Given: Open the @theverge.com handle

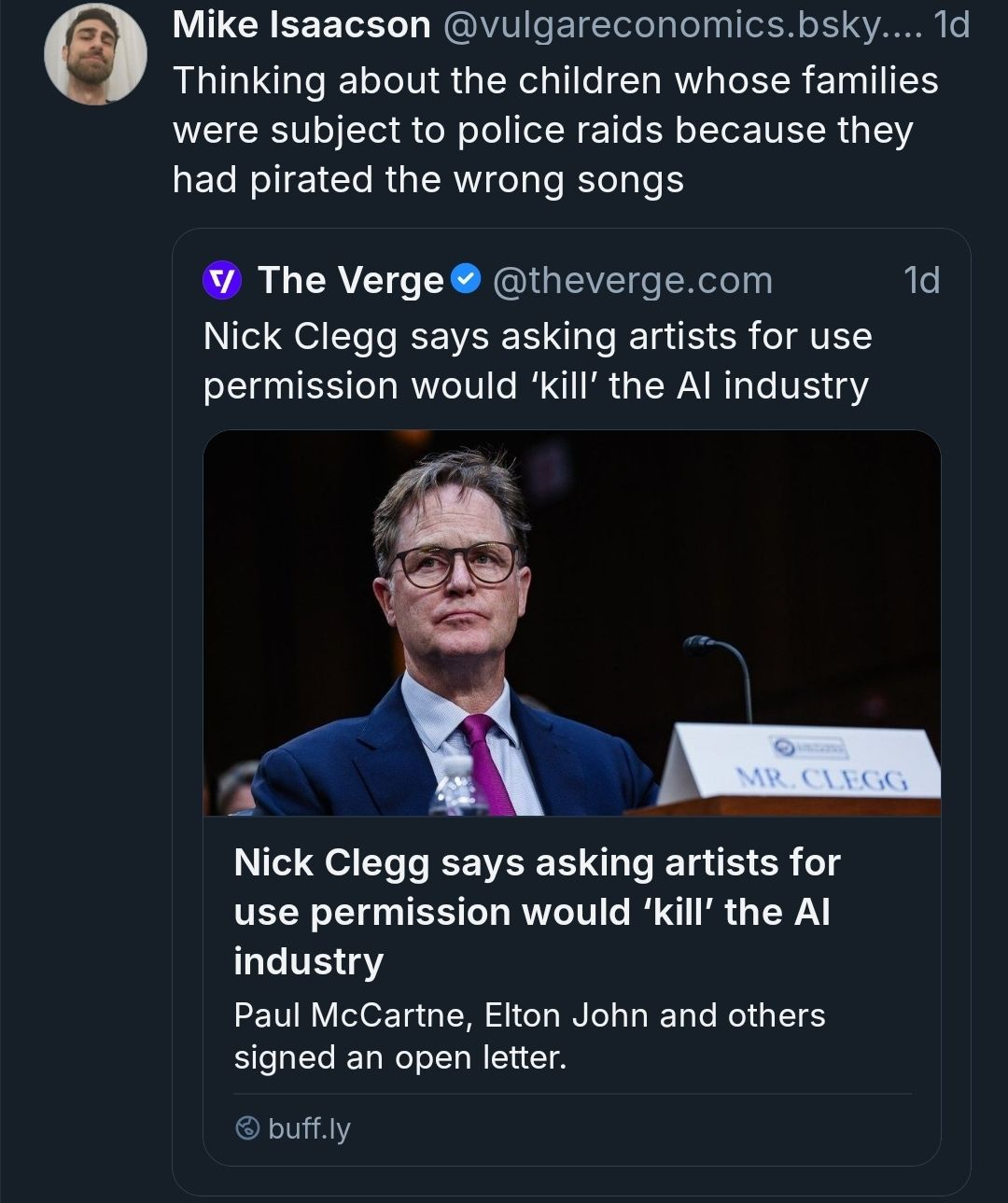Looking at the screenshot, I should (632, 280).
